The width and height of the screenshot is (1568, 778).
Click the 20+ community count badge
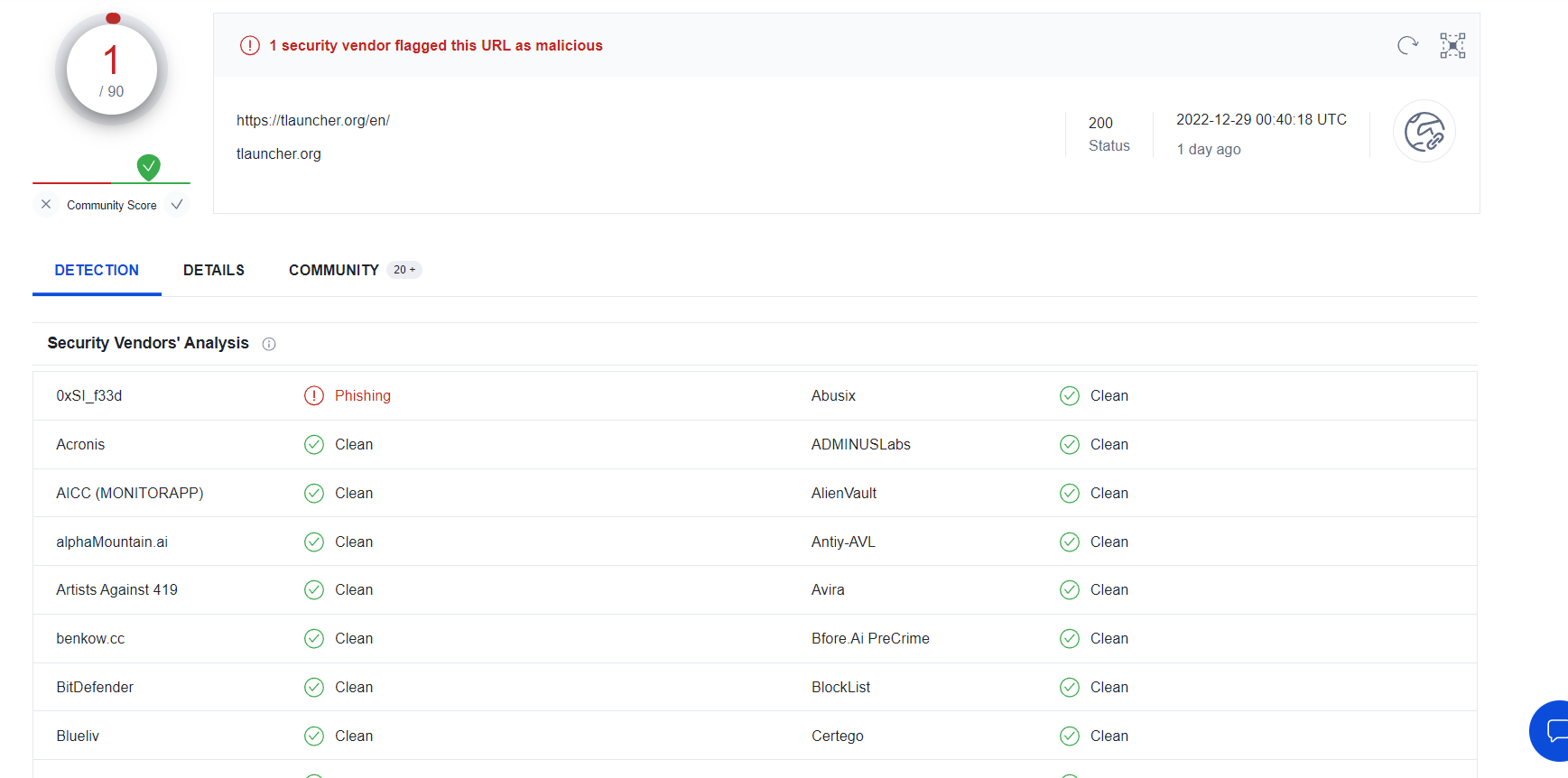[x=404, y=270]
